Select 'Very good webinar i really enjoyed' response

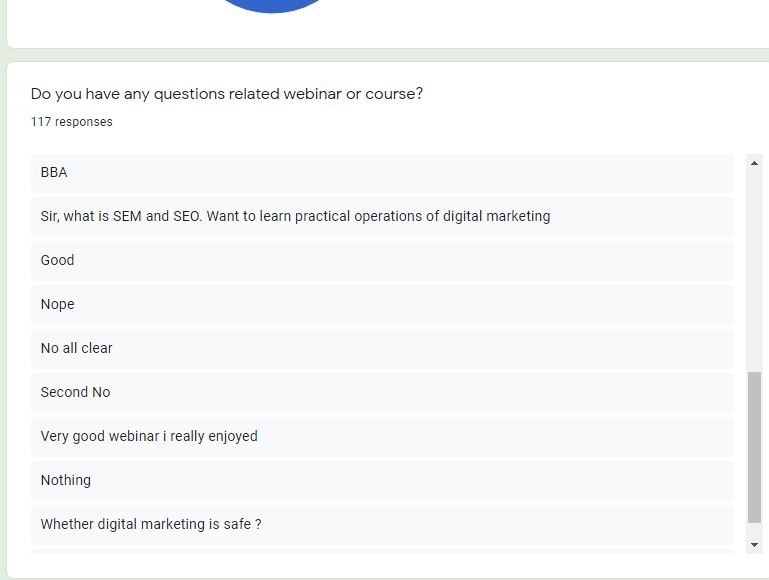(382, 436)
